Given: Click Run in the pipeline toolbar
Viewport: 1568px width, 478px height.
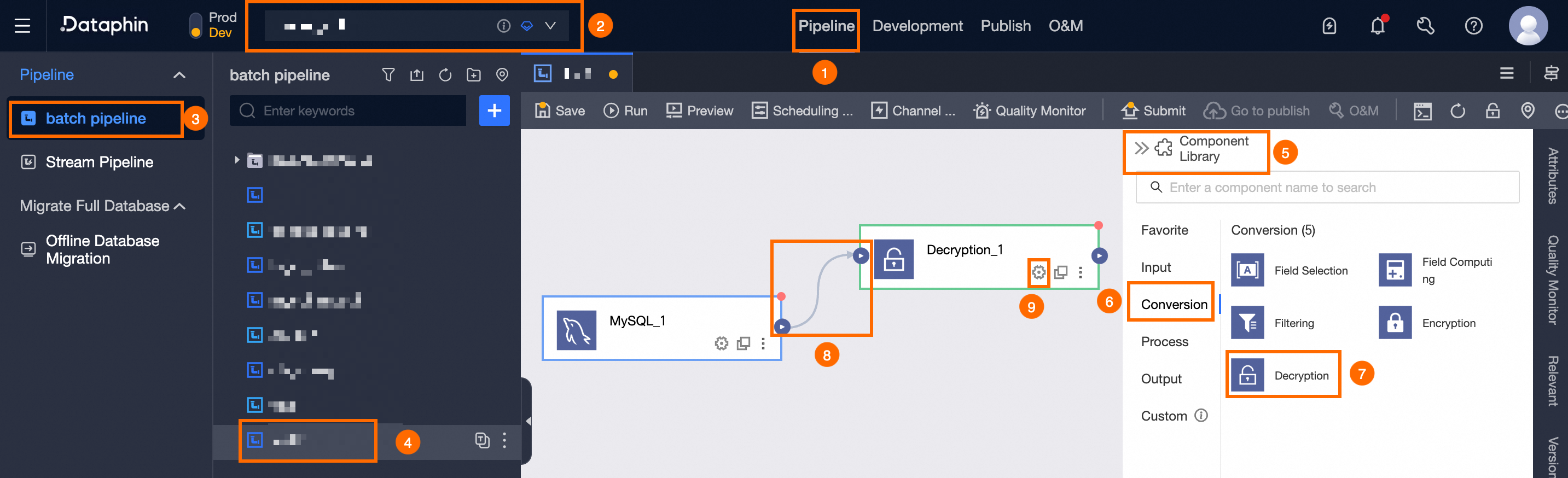Looking at the screenshot, I should 625,110.
